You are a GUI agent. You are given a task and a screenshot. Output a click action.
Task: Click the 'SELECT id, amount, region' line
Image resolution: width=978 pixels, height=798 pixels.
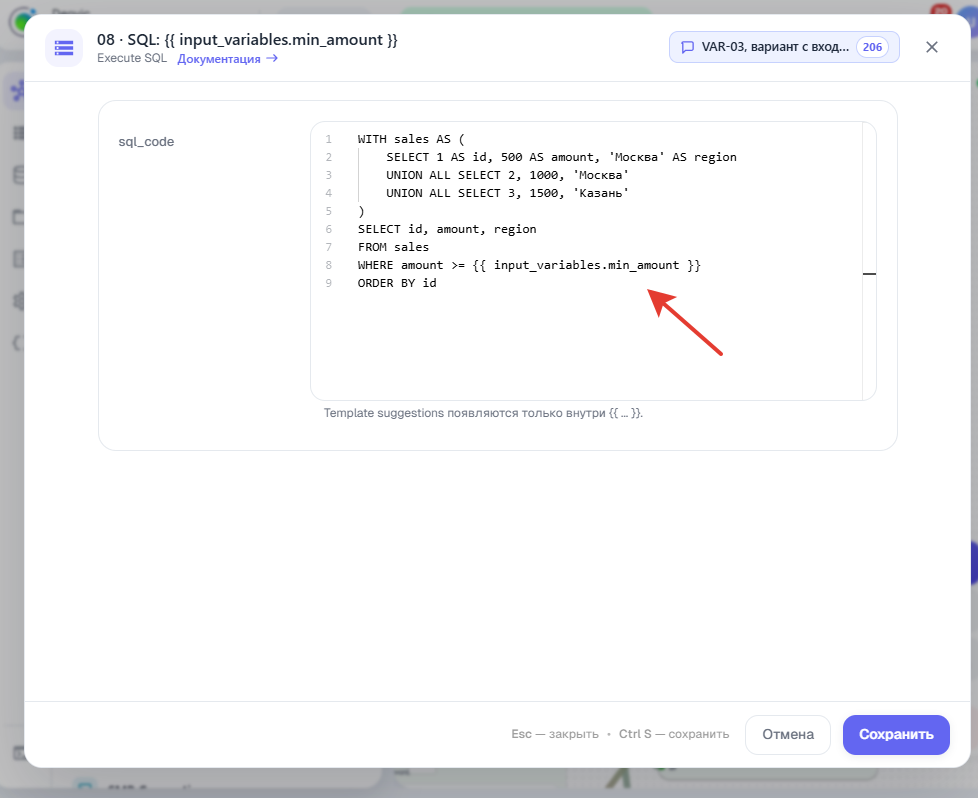(x=447, y=229)
